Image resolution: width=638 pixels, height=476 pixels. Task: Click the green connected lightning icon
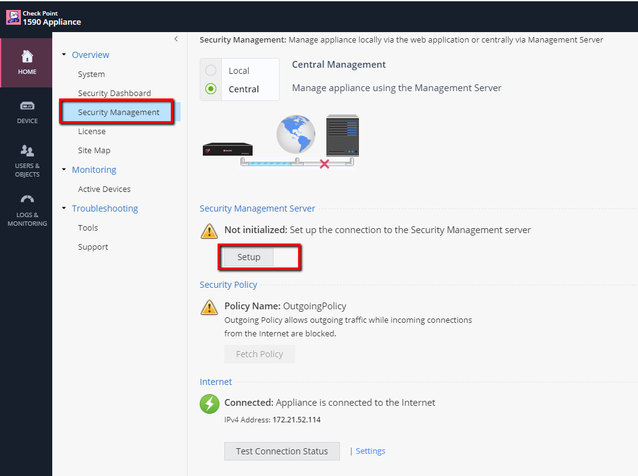(x=209, y=404)
